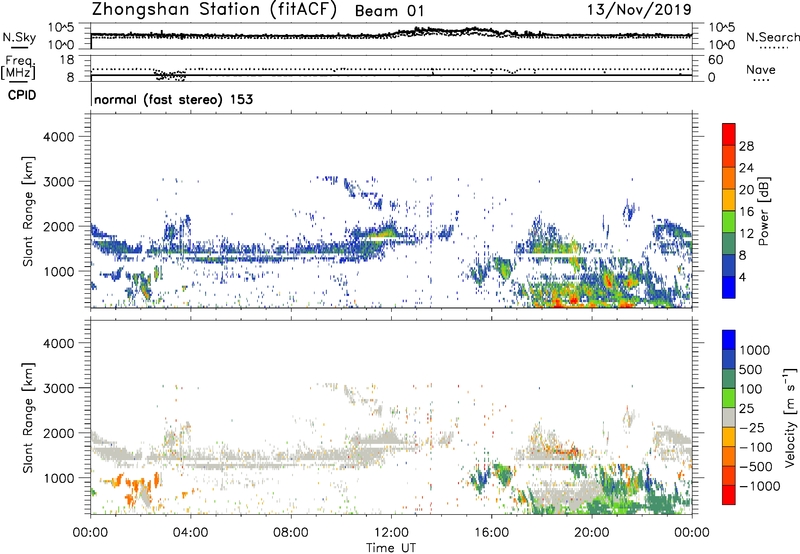
Task: Click the '08:00' time axis label
Action: click(291, 533)
